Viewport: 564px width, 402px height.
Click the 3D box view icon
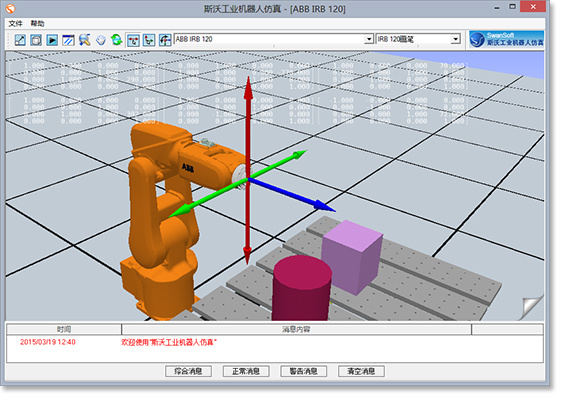pyautogui.click(x=36, y=40)
